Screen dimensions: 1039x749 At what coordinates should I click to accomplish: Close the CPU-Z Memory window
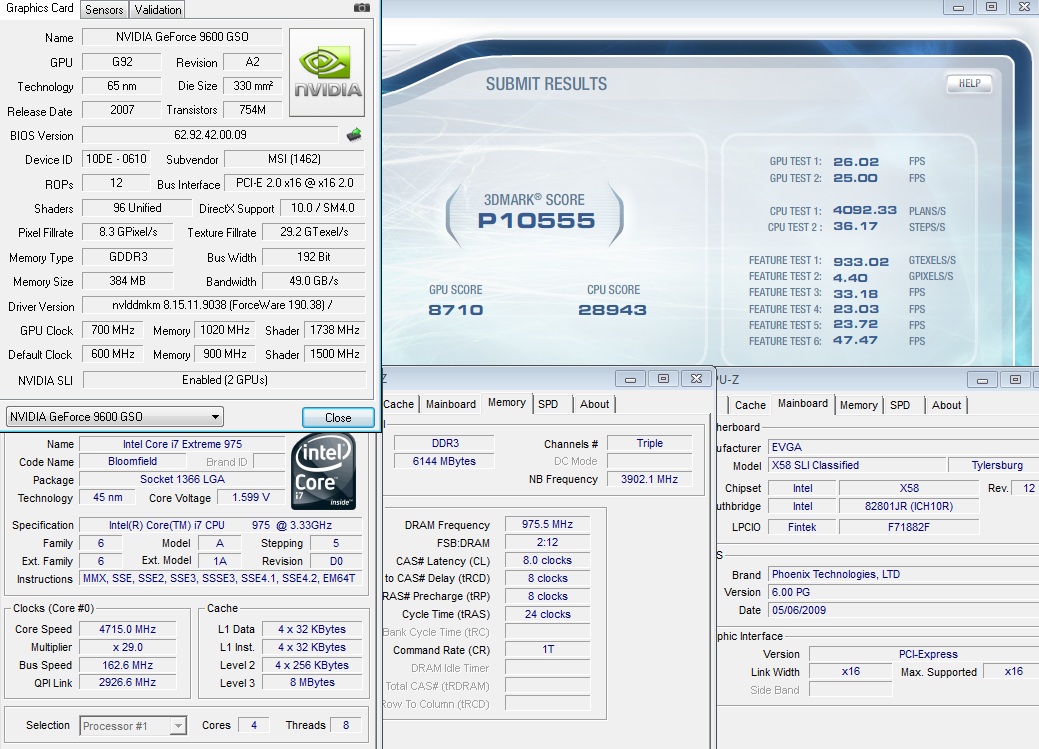[x=696, y=379]
